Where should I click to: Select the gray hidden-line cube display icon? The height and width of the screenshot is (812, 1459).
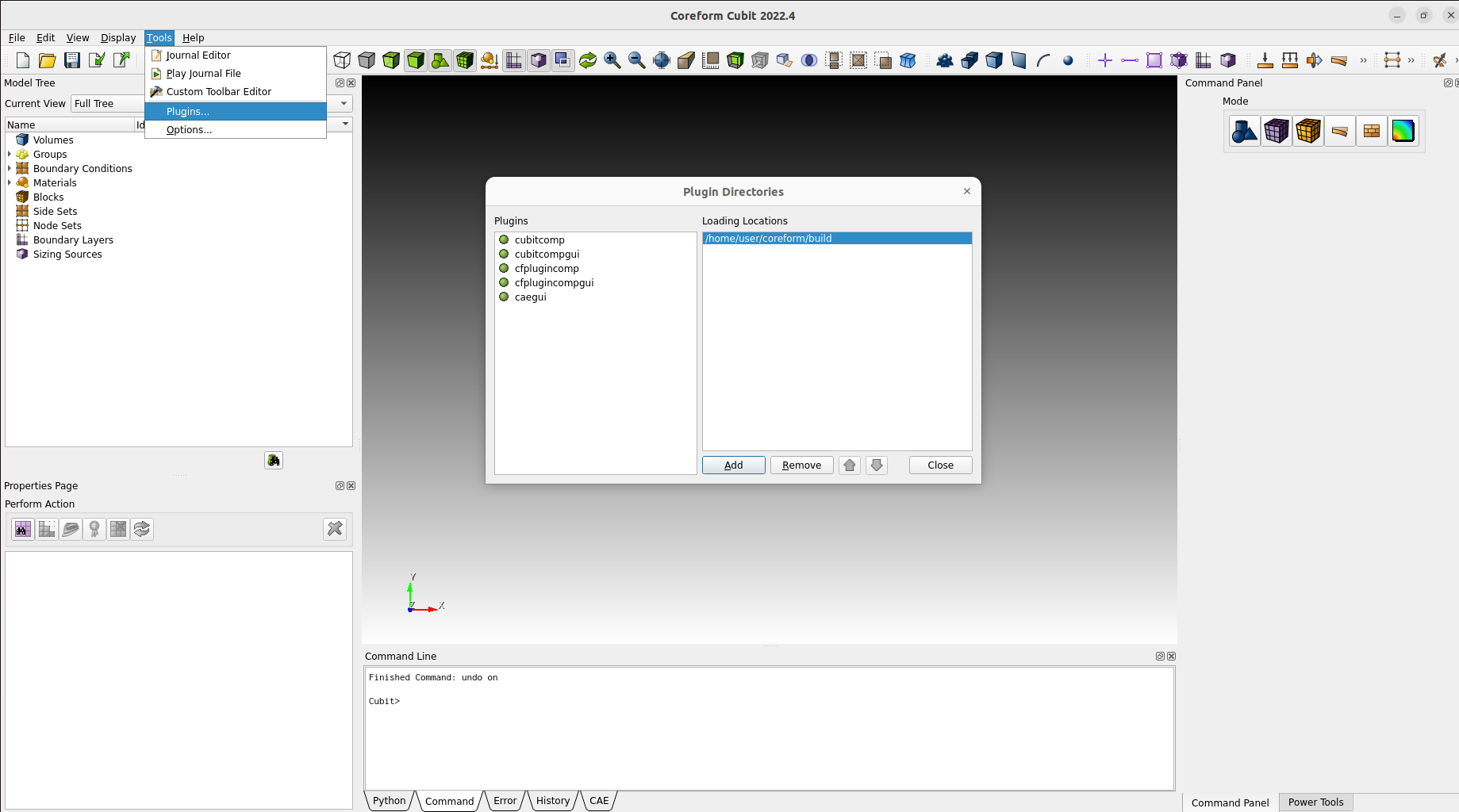tap(367, 60)
